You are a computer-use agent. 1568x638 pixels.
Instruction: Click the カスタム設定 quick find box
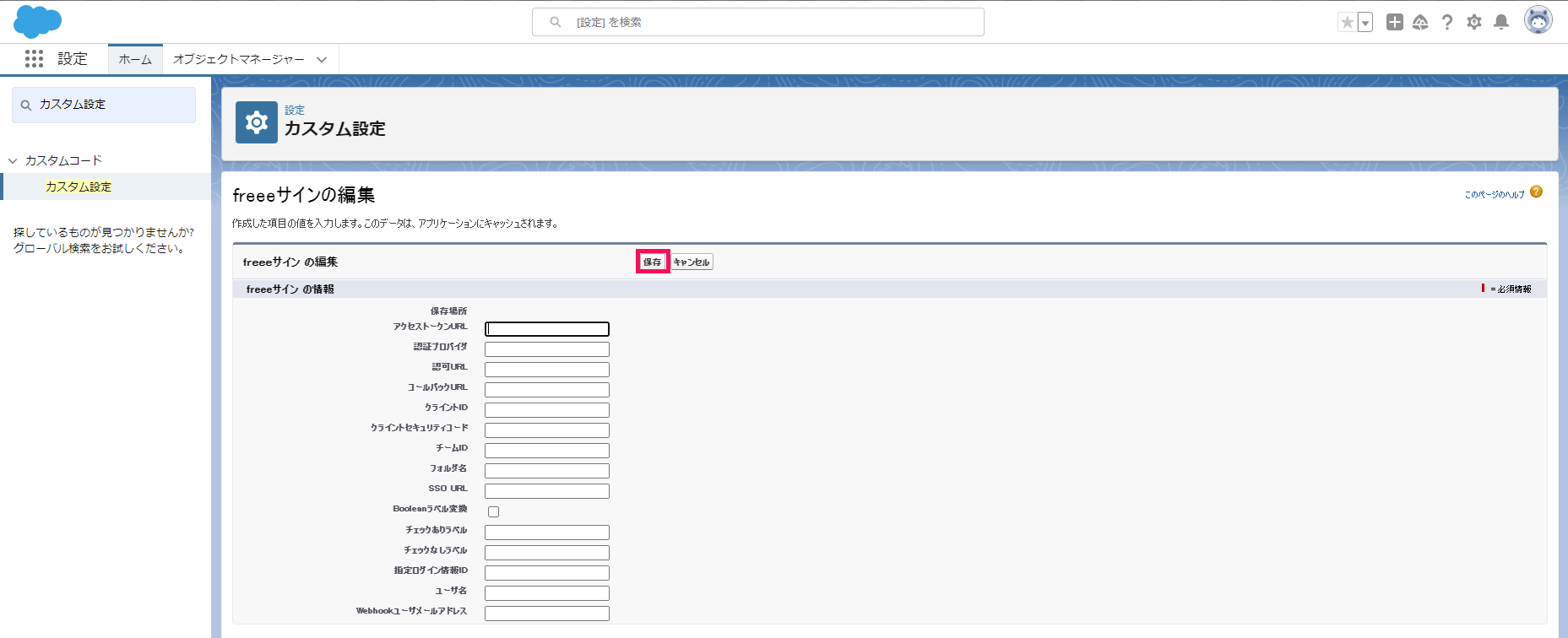point(104,105)
